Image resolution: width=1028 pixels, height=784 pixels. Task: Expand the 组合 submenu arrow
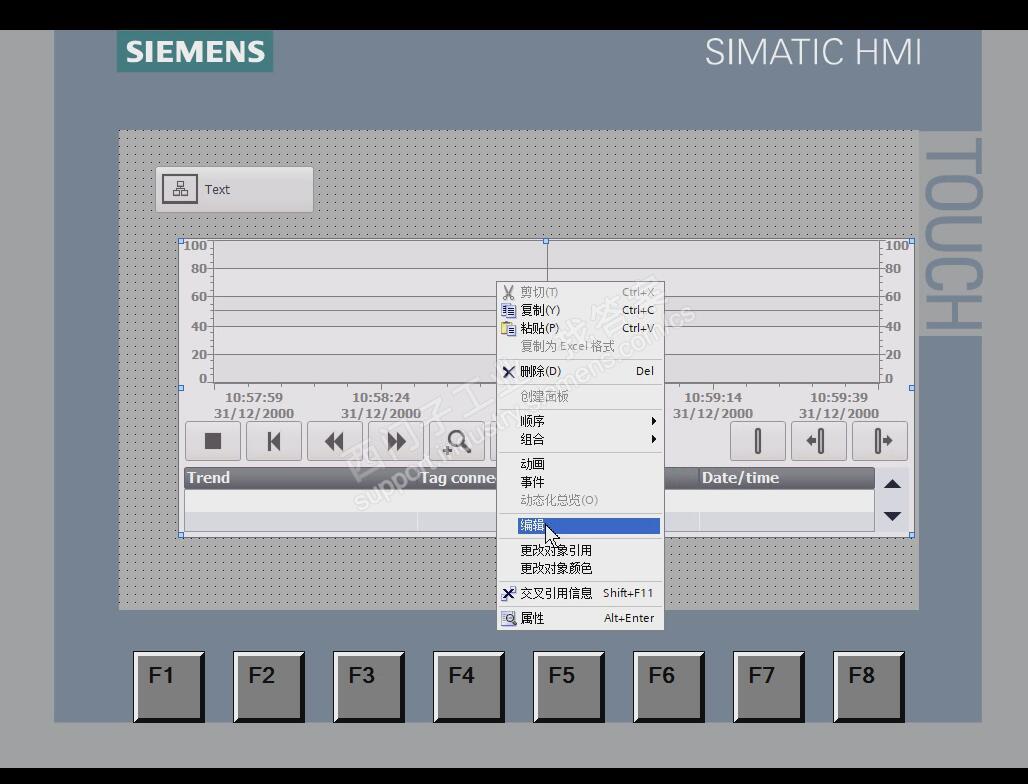click(x=654, y=439)
